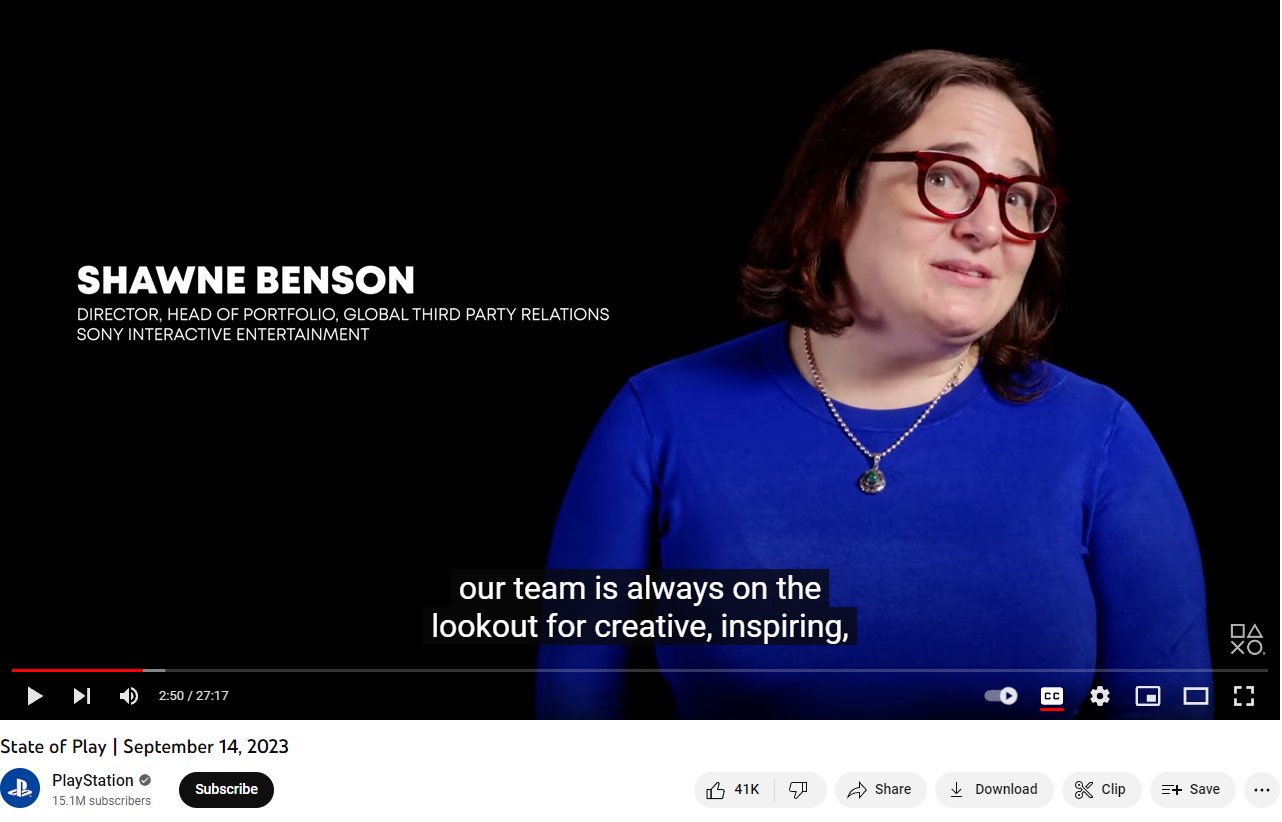Toggle the autoplay switch
Screen dimensions: 1282x822
[x=1001, y=696]
